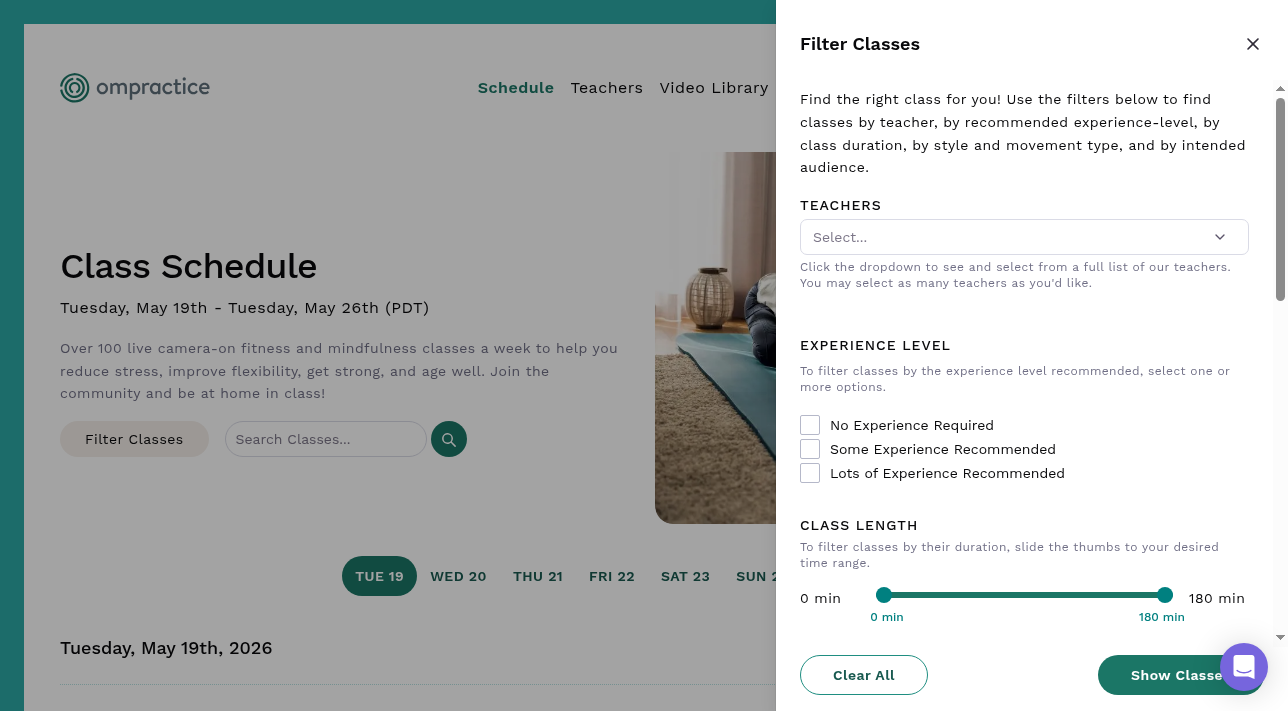Viewport: 1288px width, 711px height.
Task: Check No Experience Required
Action: (810, 425)
